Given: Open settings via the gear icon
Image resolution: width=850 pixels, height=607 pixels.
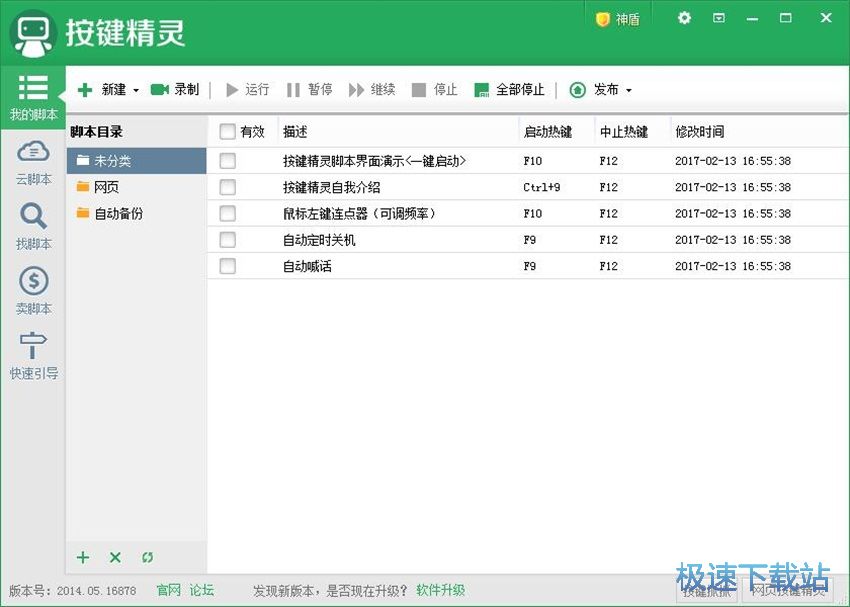Looking at the screenshot, I should click(684, 18).
